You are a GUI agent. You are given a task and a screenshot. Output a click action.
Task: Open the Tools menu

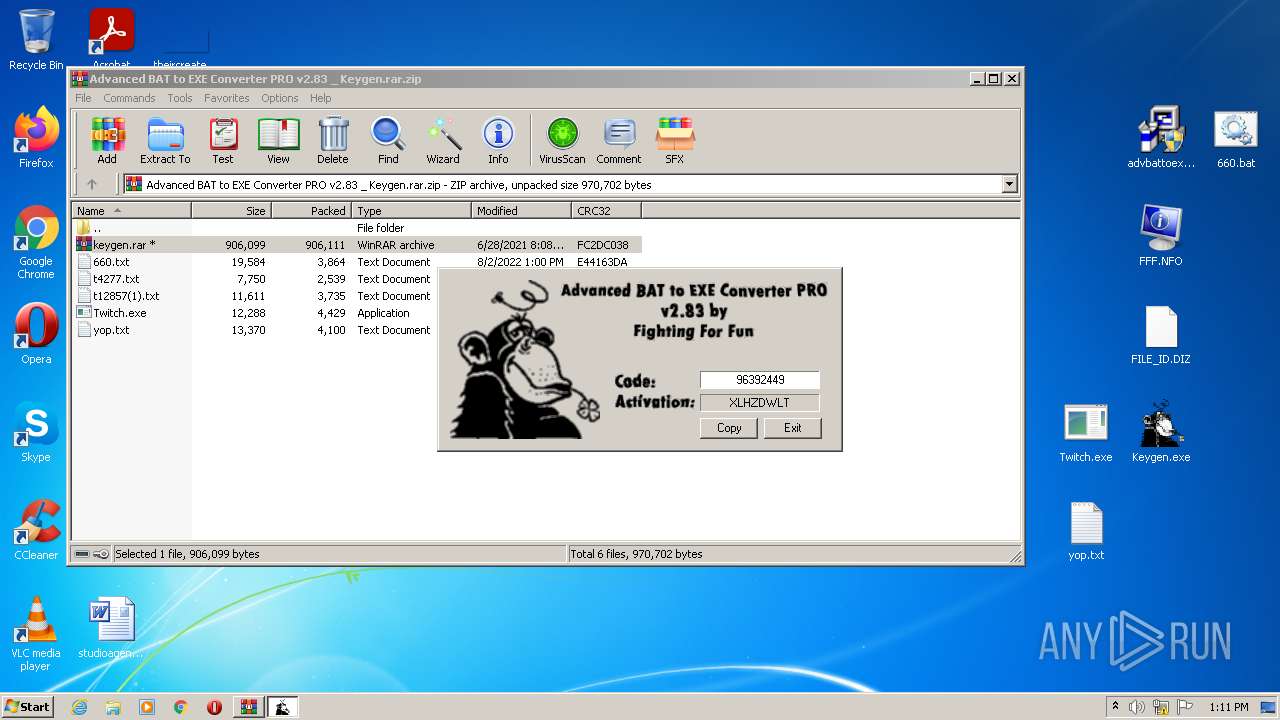pos(180,98)
